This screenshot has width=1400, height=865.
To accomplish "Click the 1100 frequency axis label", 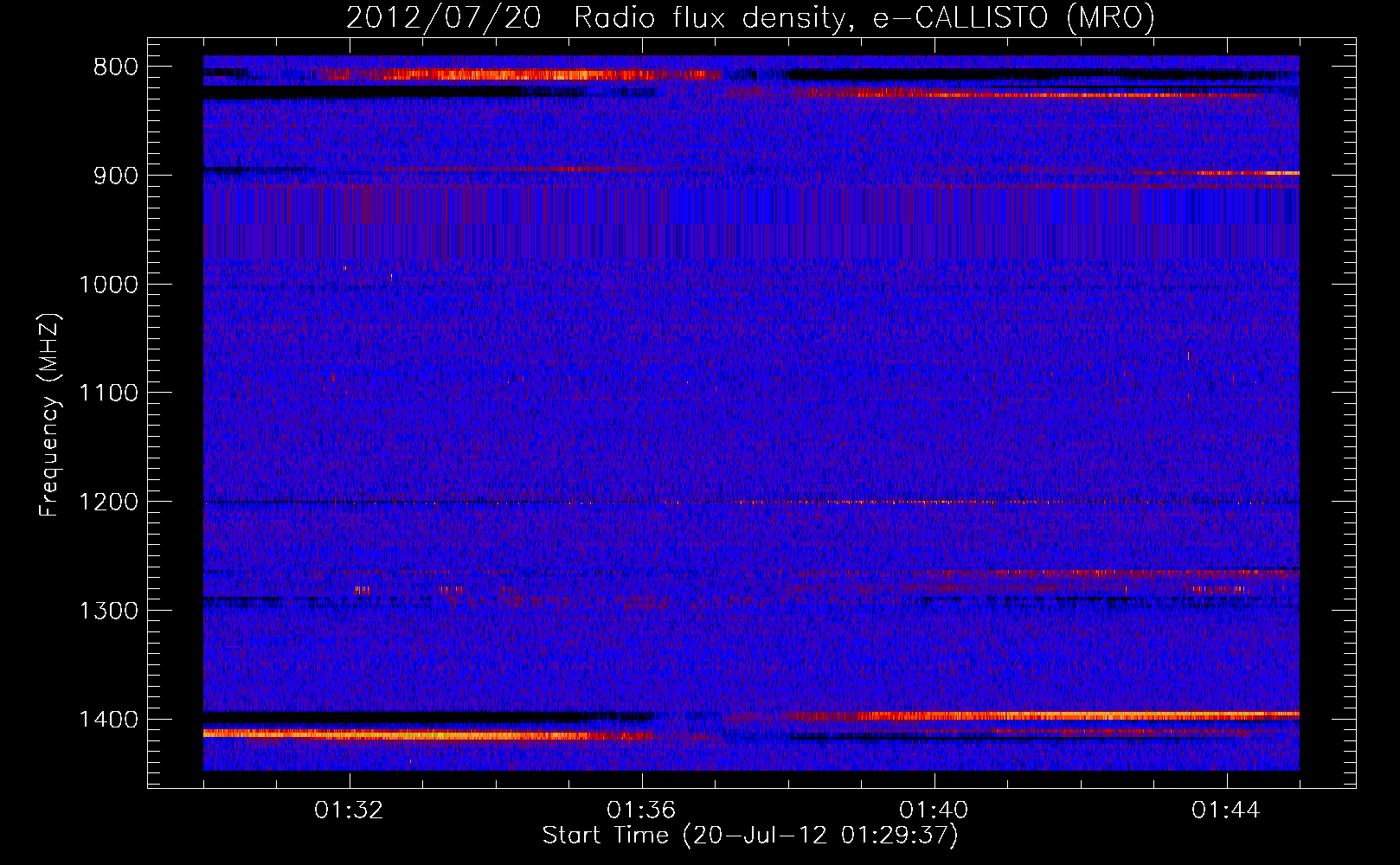I will 109,394.
